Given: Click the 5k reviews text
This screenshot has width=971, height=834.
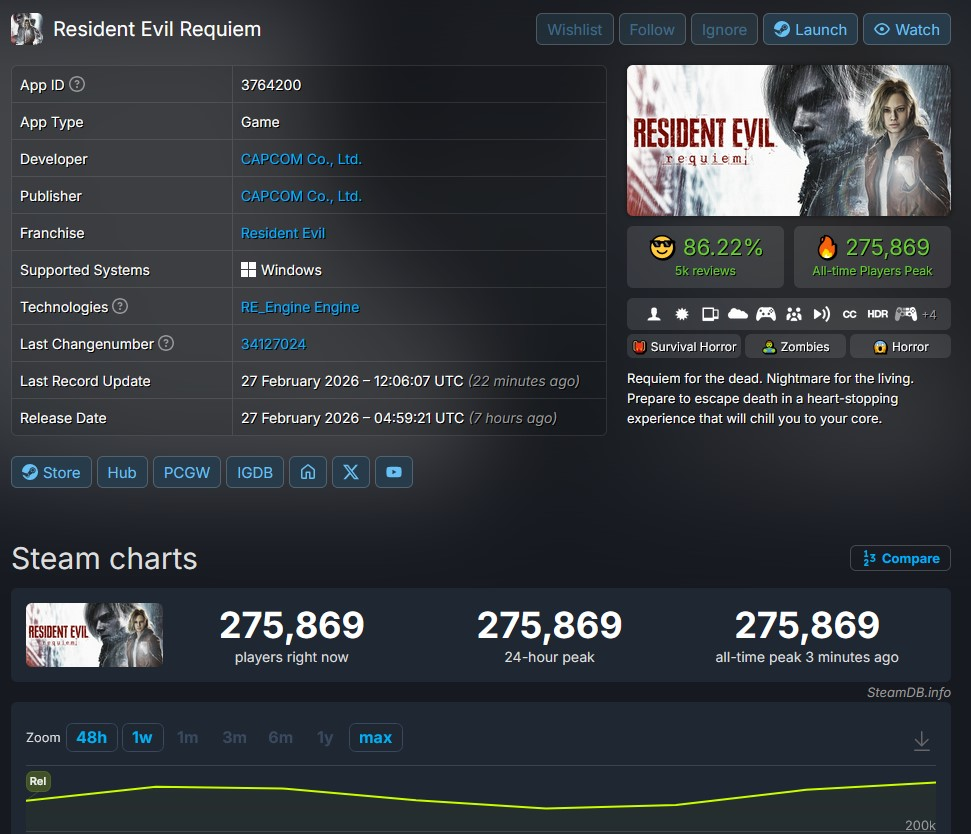Looking at the screenshot, I should click(705, 271).
